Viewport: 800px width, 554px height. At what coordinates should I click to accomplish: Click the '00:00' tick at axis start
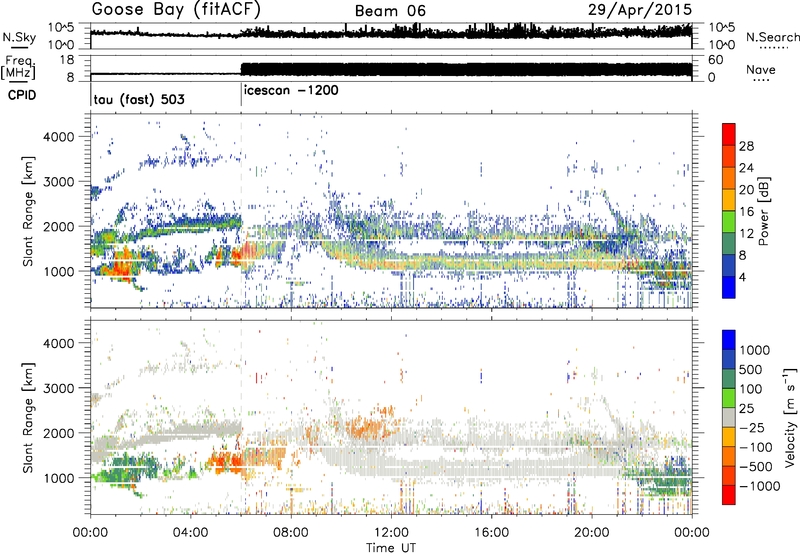90,533
